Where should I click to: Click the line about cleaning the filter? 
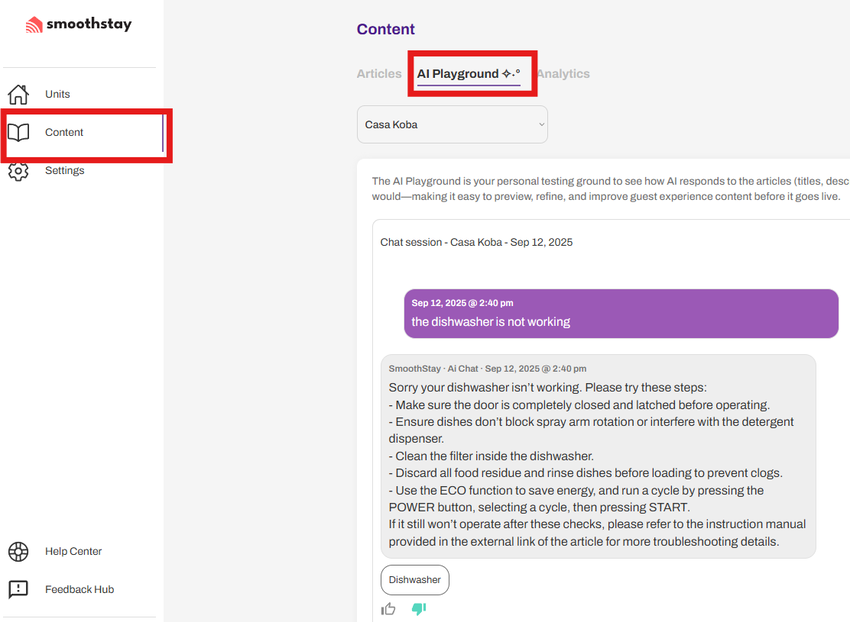[x=491, y=456]
